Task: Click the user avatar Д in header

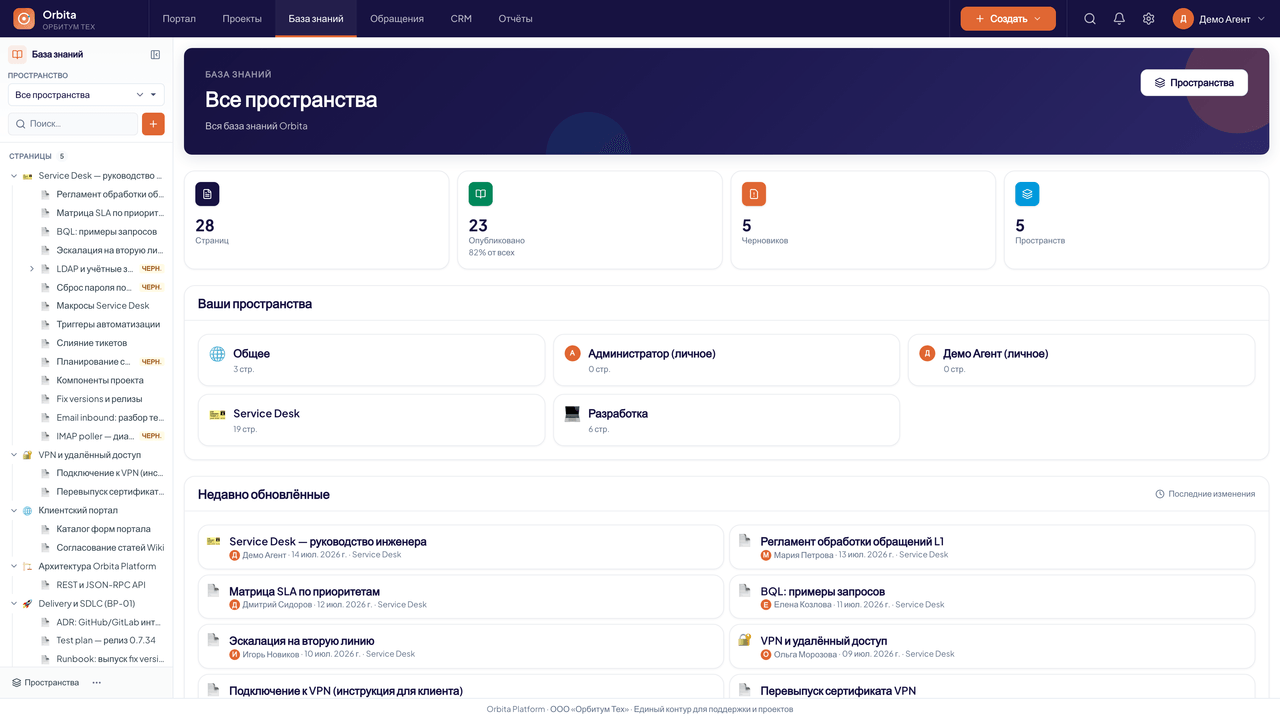Action: coord(1183,19)
